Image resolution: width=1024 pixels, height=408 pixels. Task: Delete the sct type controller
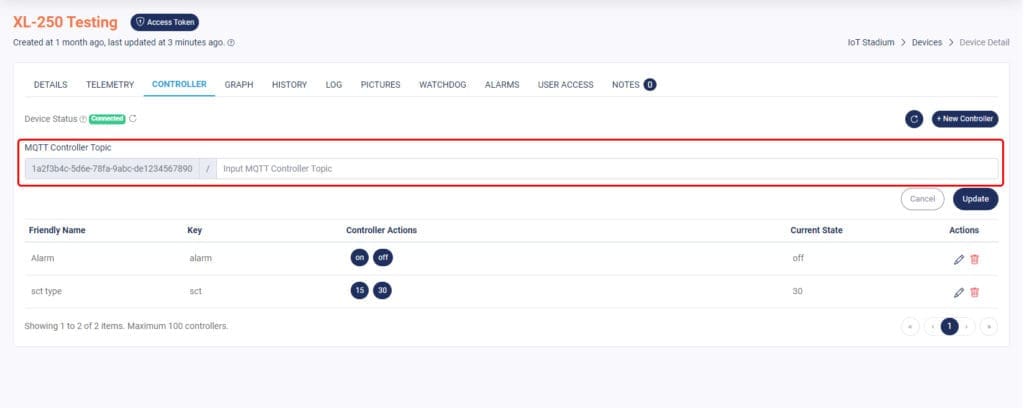point(975,292)
